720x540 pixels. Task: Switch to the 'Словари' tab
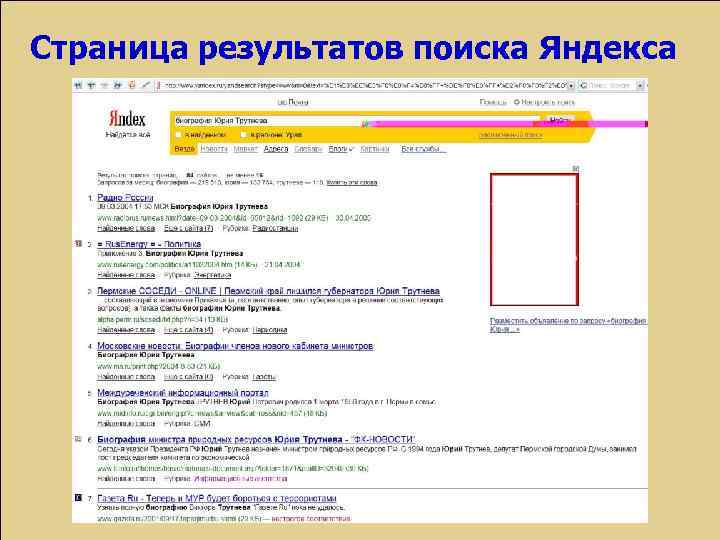click(x=308, y=149)
